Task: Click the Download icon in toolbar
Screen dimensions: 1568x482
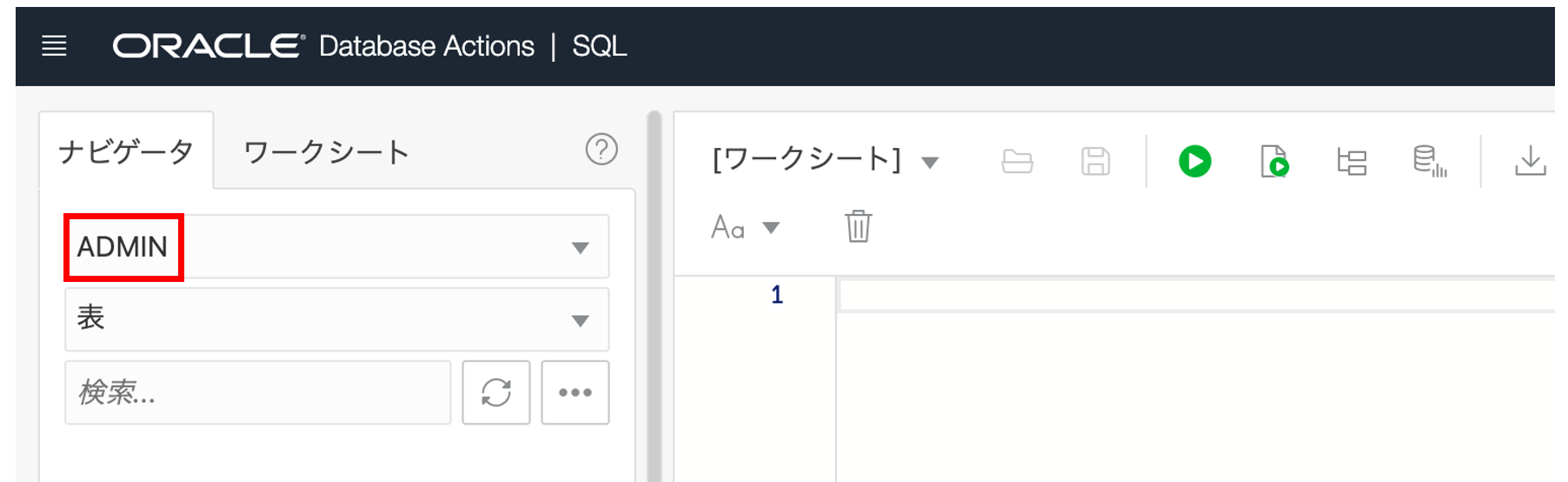Action: point(1530,162)
